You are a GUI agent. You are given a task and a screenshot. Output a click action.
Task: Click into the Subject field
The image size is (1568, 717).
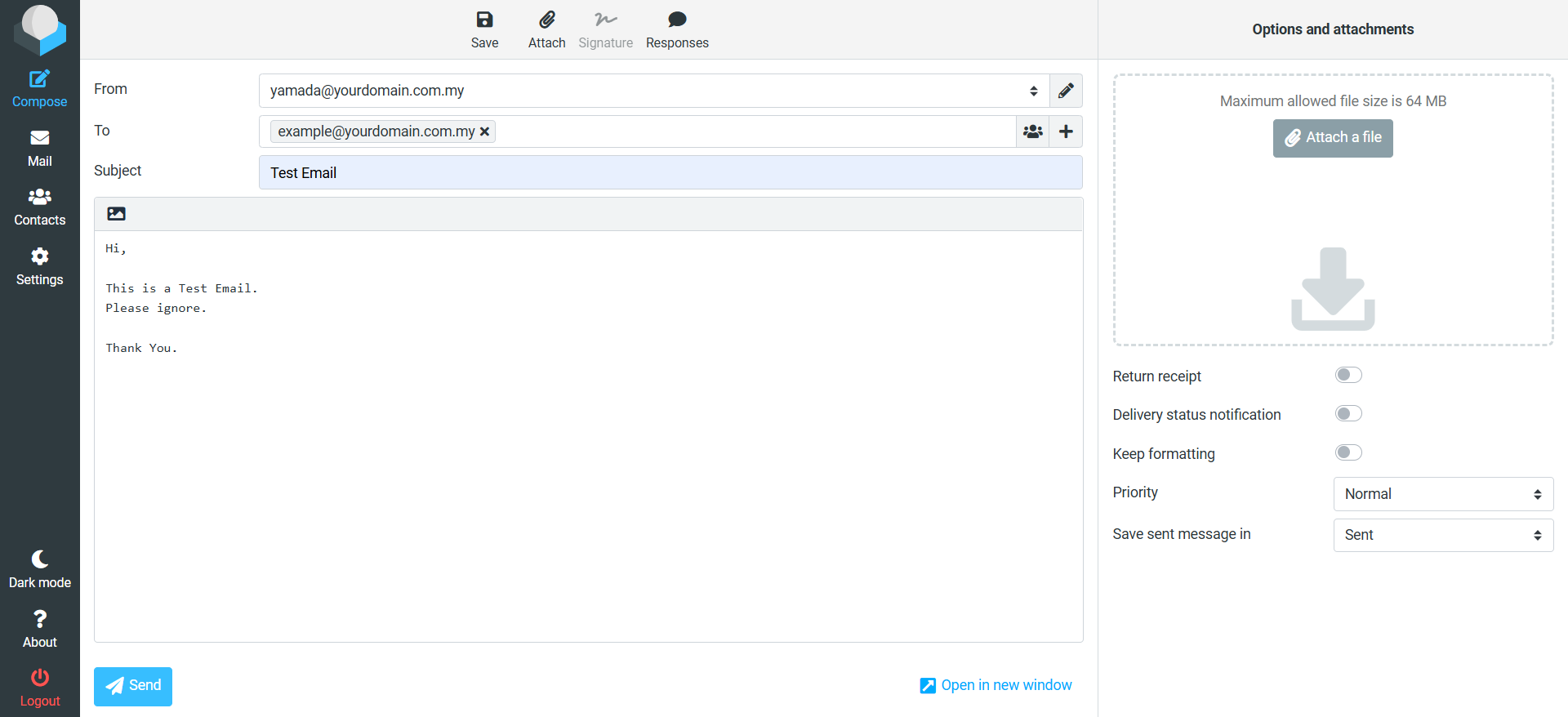pos(670,172)
